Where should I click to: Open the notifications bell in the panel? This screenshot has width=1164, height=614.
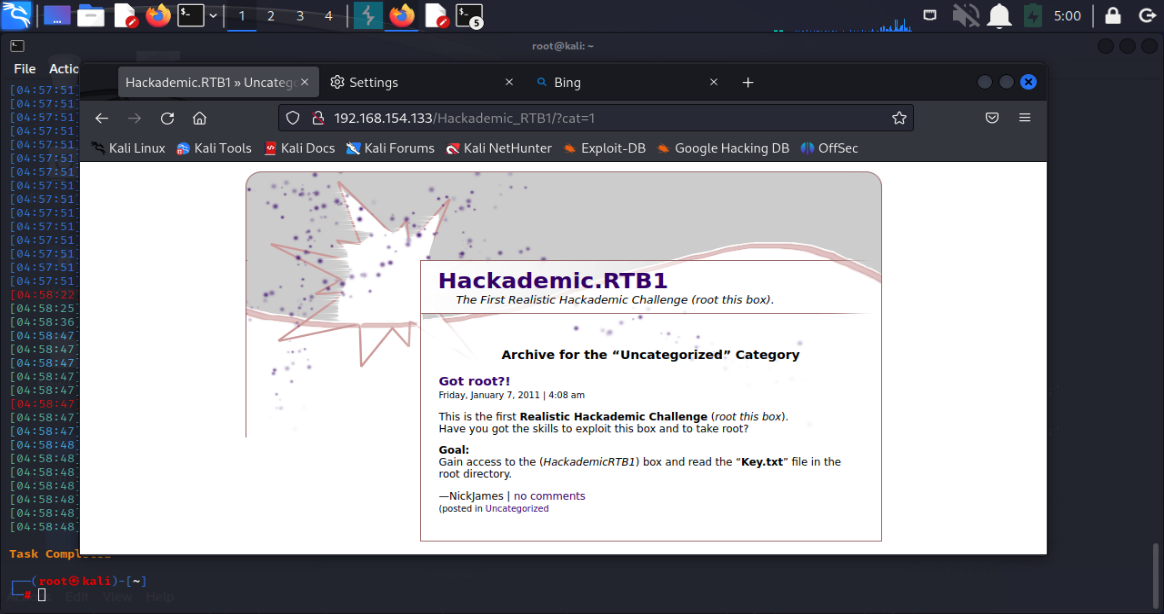998,16
